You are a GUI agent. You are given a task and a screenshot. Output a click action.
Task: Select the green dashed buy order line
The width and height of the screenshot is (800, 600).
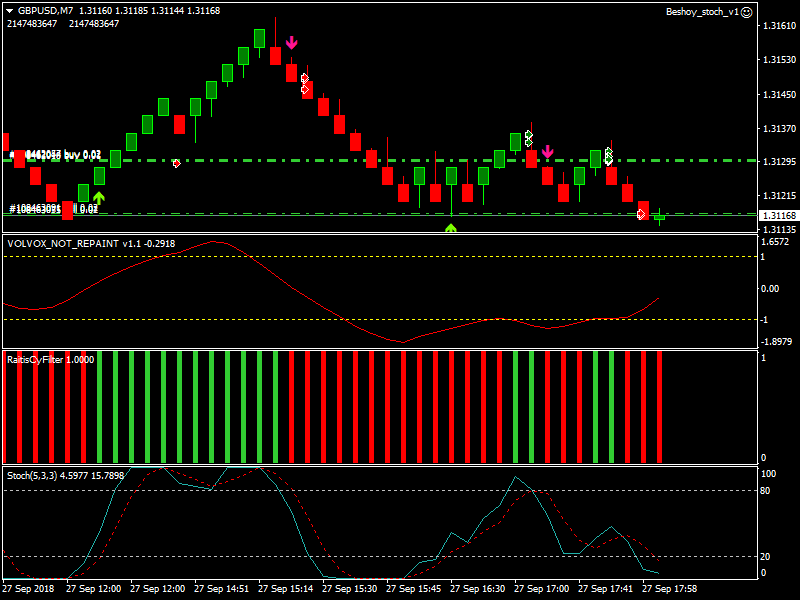coord(400,160)
